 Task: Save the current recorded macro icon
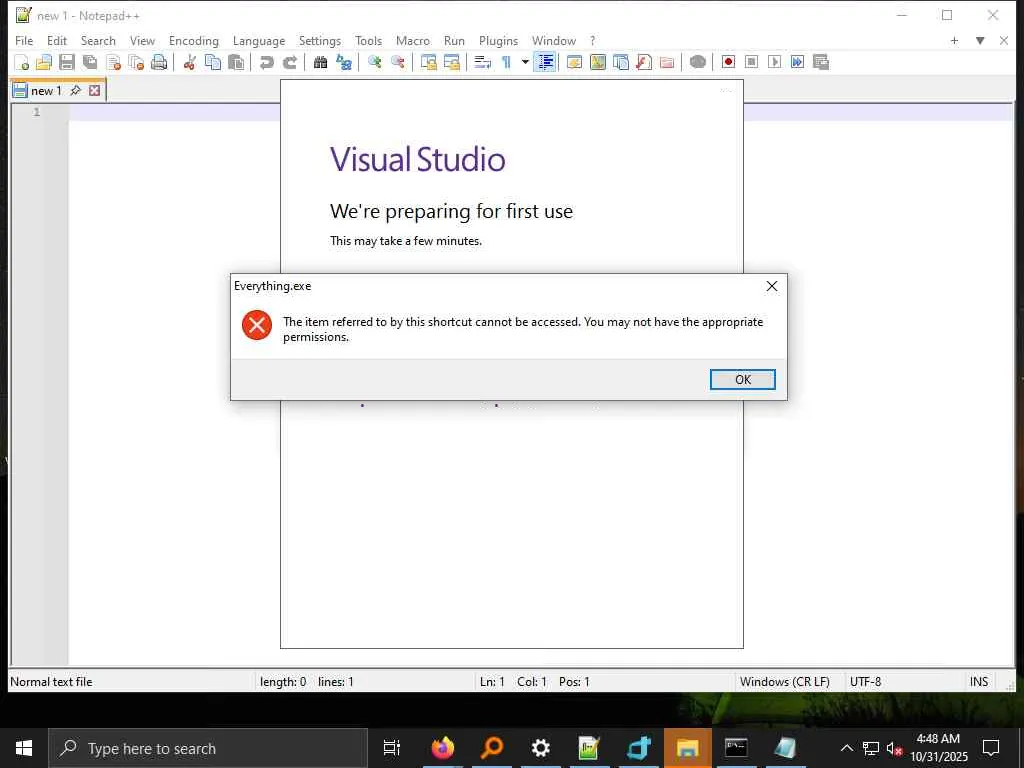coord(821,62)
